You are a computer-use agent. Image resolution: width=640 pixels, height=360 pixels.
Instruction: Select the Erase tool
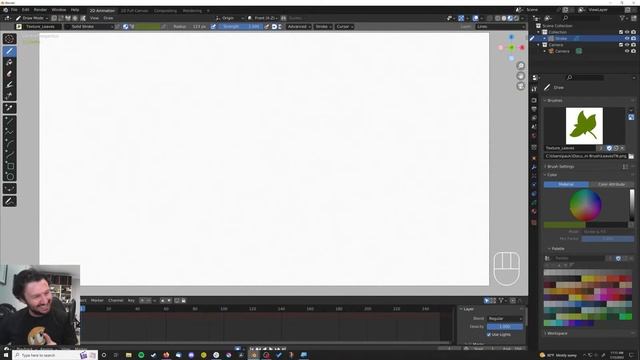[9, 74]
